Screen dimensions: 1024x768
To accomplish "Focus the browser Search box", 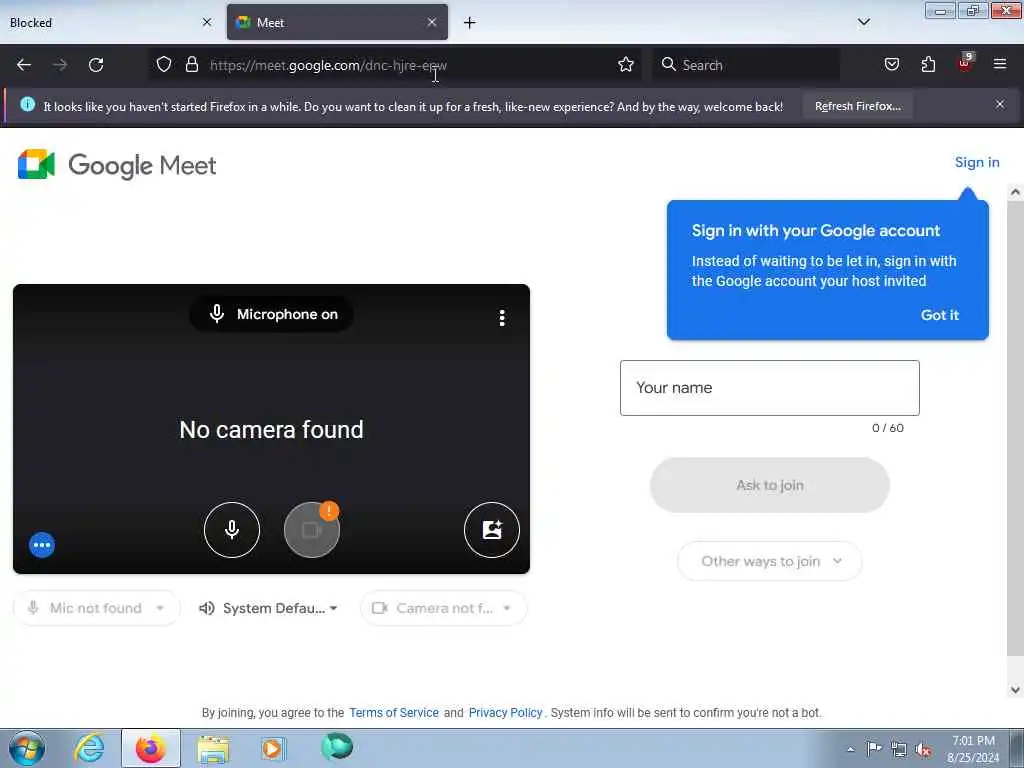I will pos(746,65).
